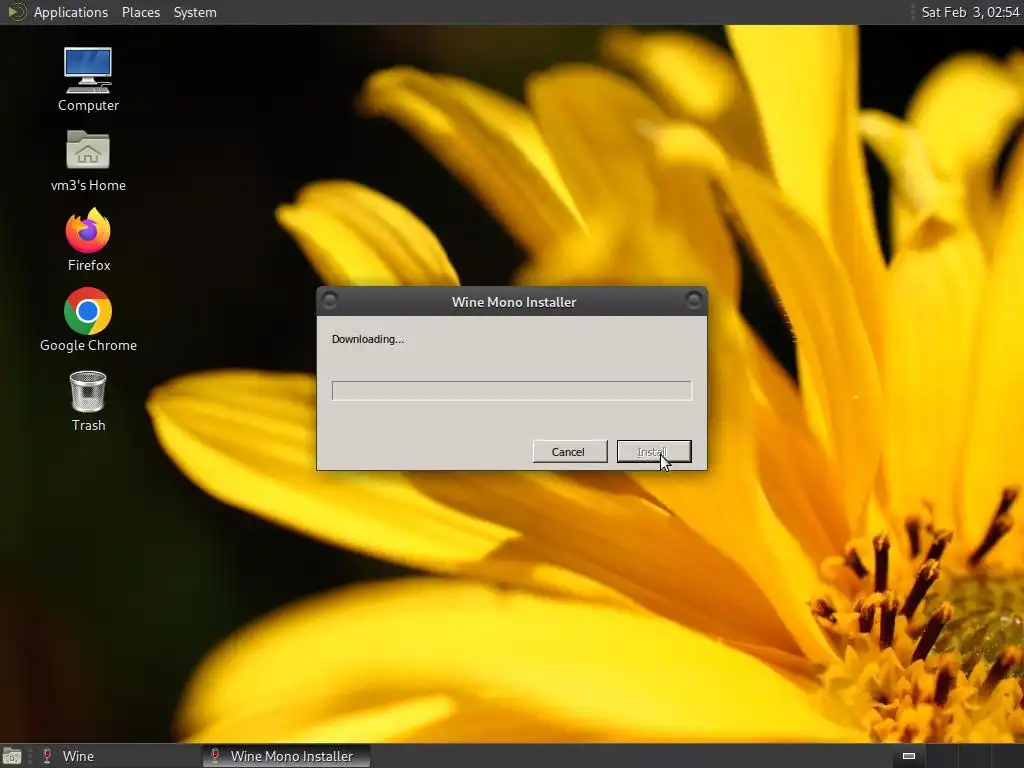
Task: Open the window menu button on the left of the Wine Mono Installer title bar
Action: point(330,300)
